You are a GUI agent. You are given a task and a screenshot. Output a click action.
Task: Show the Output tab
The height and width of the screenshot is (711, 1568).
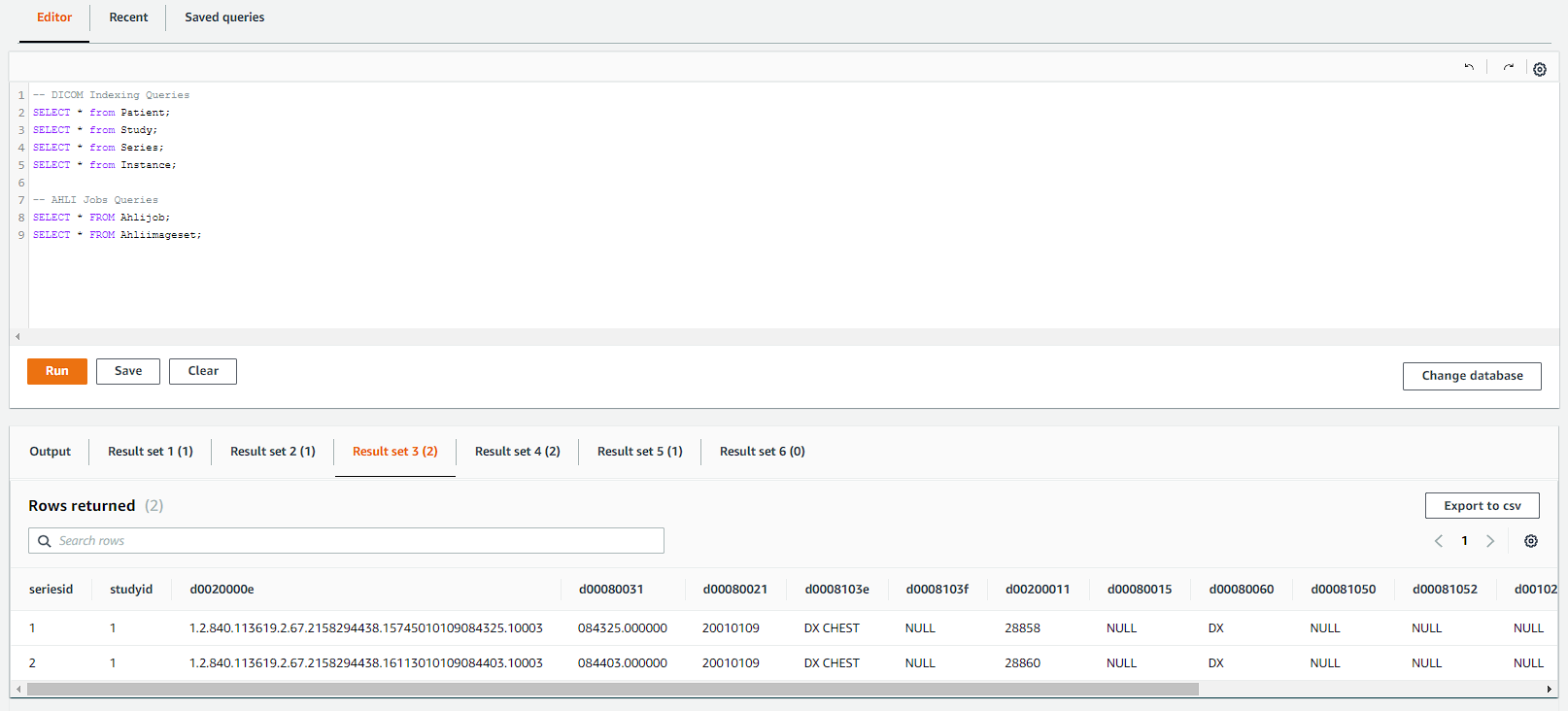pos(51,452)
